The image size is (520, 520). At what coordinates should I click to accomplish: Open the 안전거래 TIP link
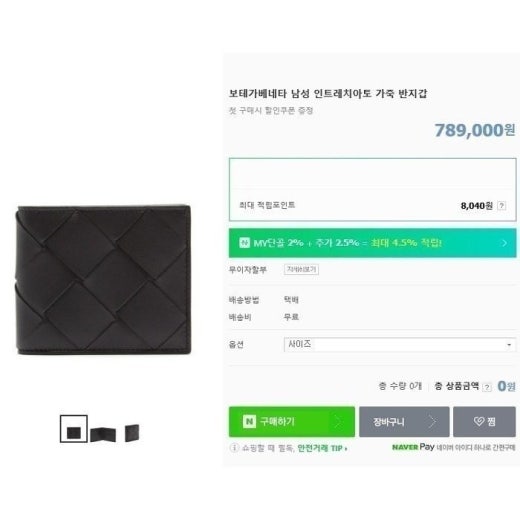(x=322, y=448)
